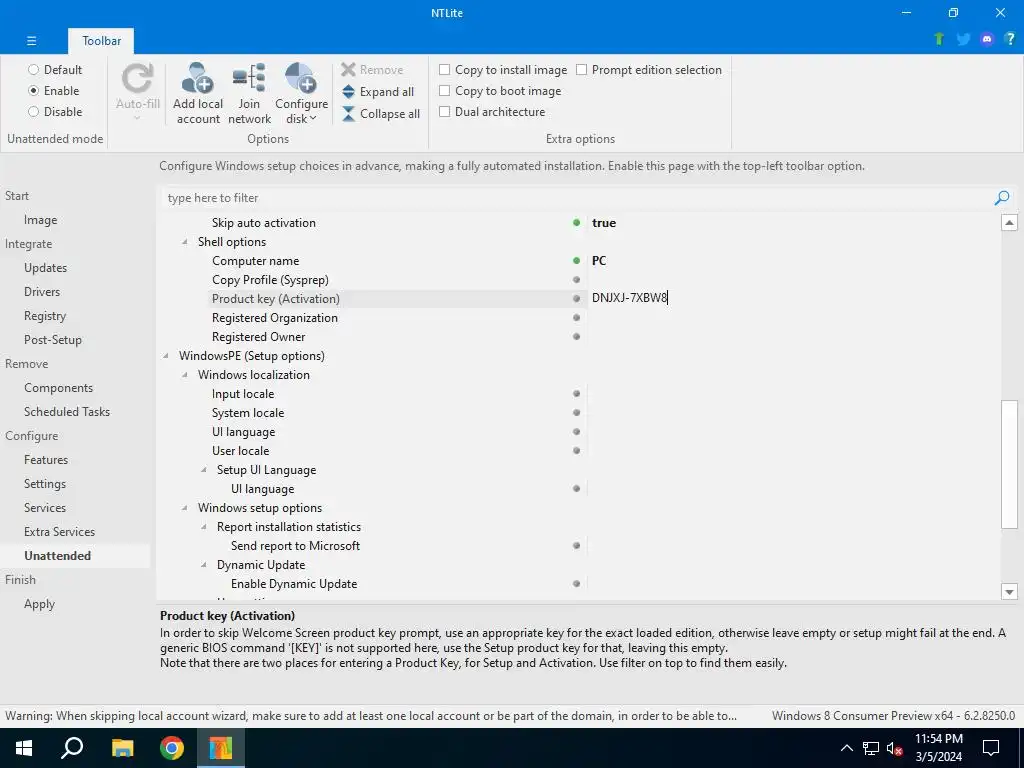Collapse Report installation statistics group
1024x768 pixels.
click(x=204, y=526)
